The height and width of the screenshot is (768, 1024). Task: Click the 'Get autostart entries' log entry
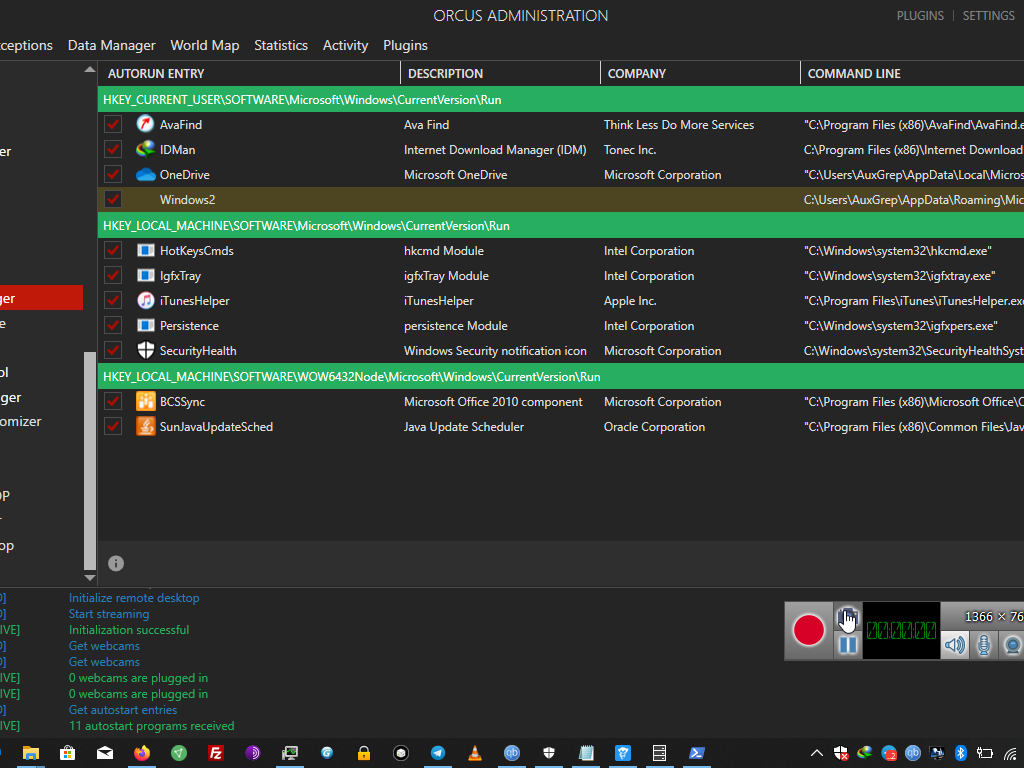123,710
